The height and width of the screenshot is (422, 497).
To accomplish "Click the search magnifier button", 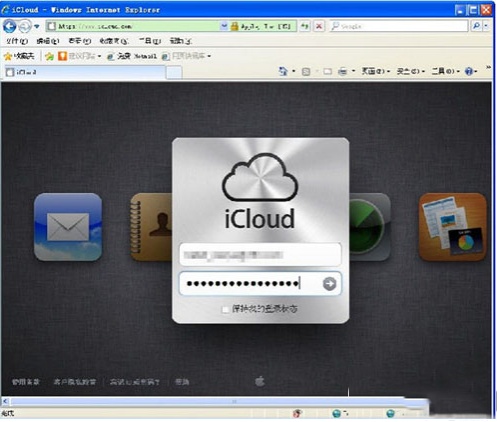I will [477, 26].
